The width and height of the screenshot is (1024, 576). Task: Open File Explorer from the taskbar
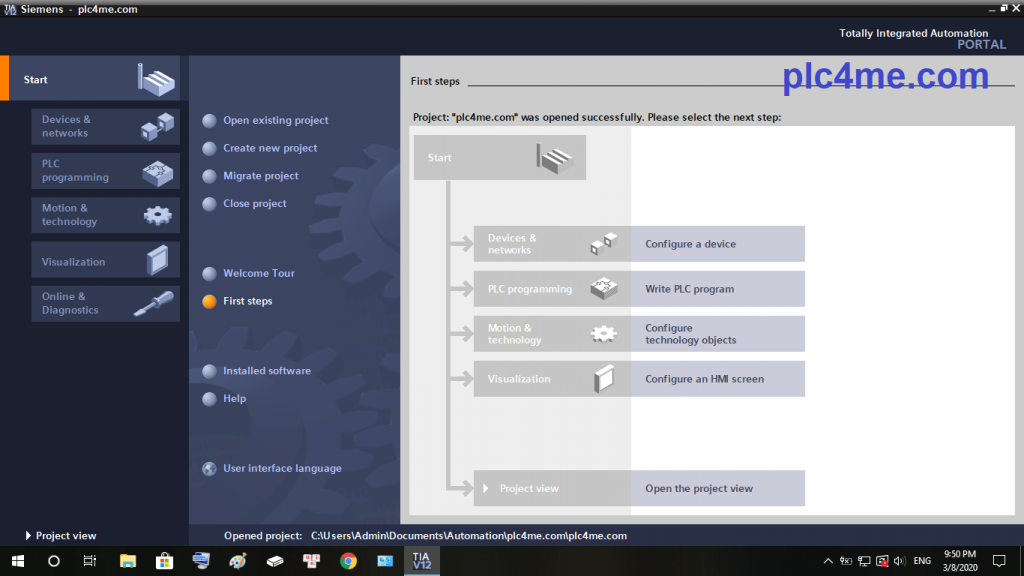(x=128, y=561)
